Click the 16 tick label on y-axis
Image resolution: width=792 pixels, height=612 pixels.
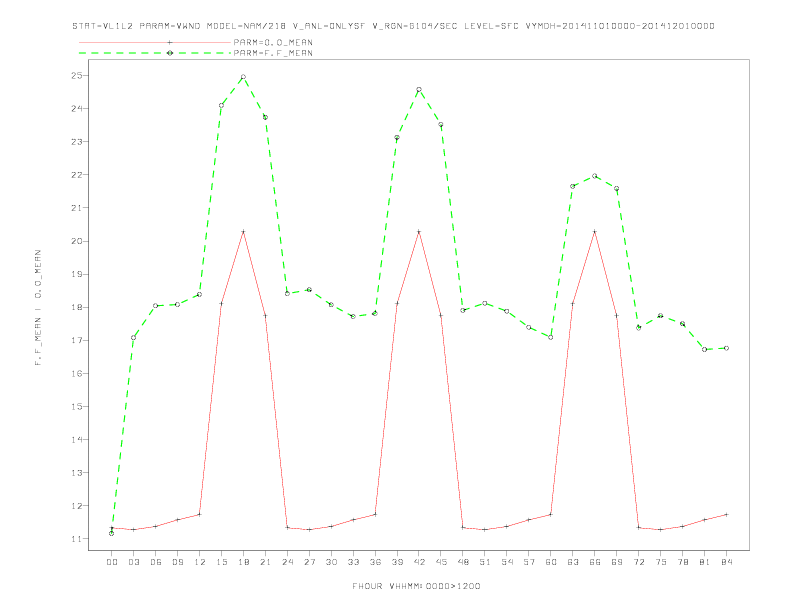(x=77, y=374)
